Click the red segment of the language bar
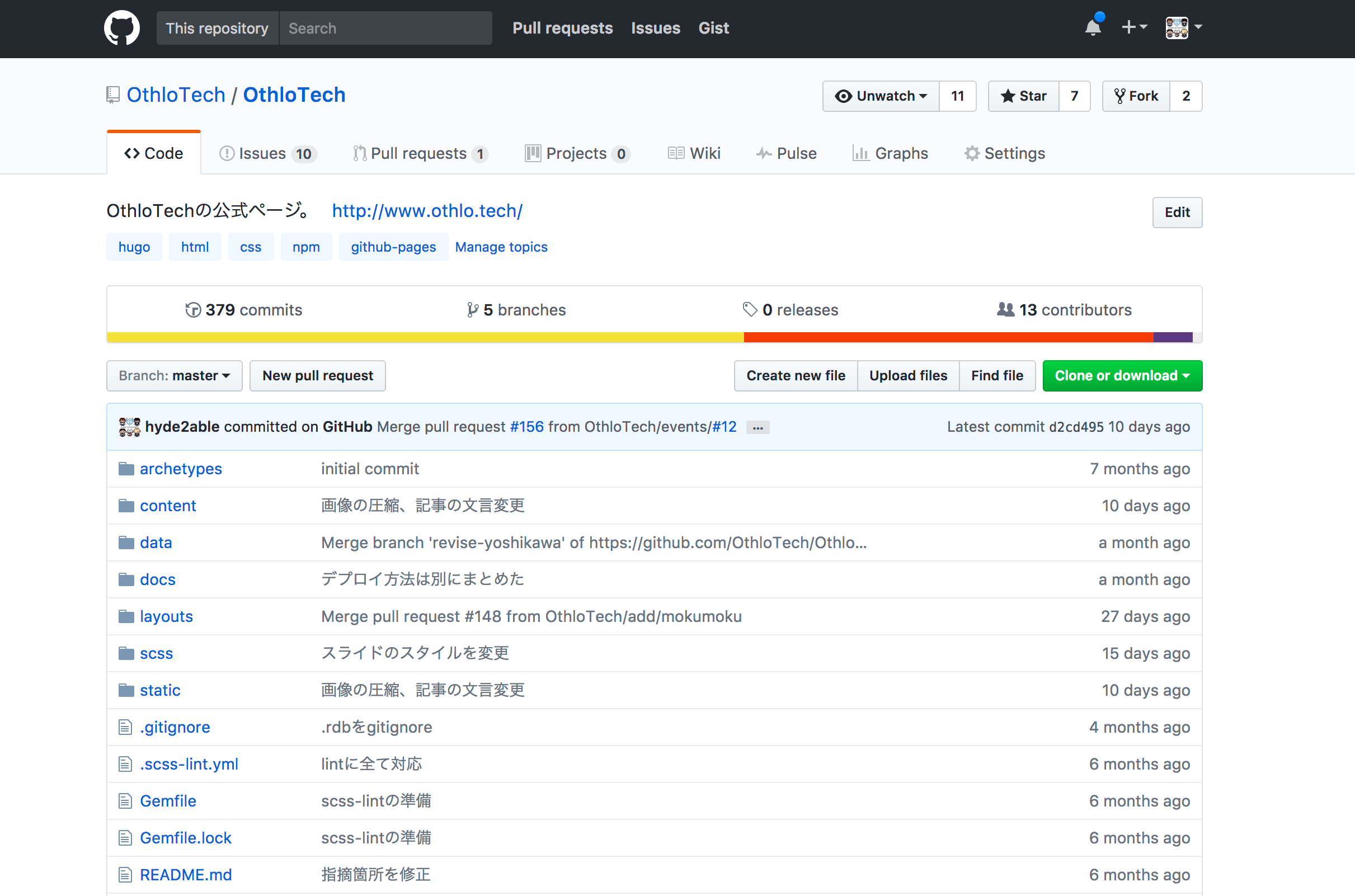Viewport: 1355px width, 896px height. (x=949, y=337)
